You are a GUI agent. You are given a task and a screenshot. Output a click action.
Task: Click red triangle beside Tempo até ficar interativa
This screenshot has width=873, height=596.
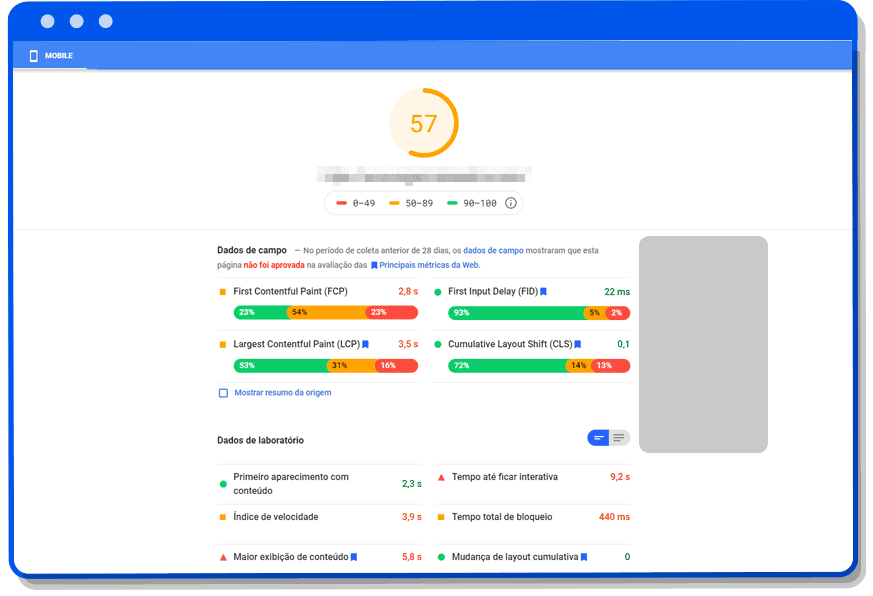point(442,477)
